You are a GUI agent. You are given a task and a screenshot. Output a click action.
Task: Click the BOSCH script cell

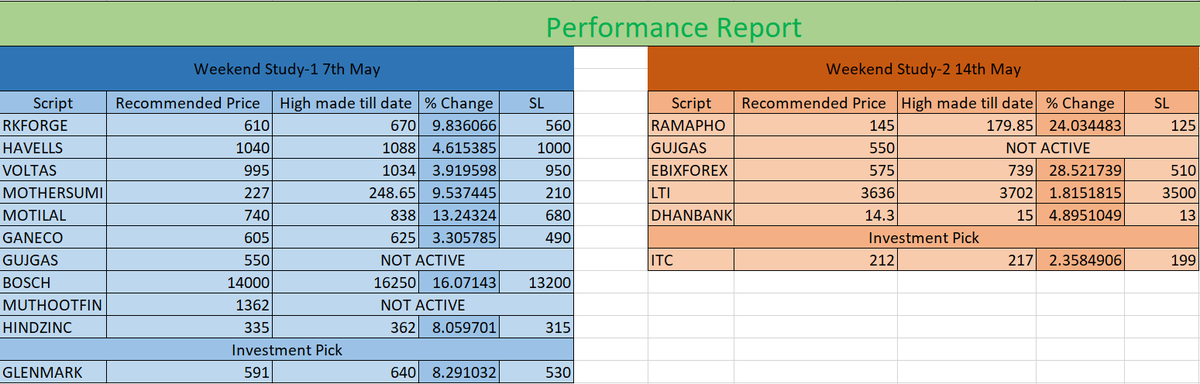click(52, 284)
